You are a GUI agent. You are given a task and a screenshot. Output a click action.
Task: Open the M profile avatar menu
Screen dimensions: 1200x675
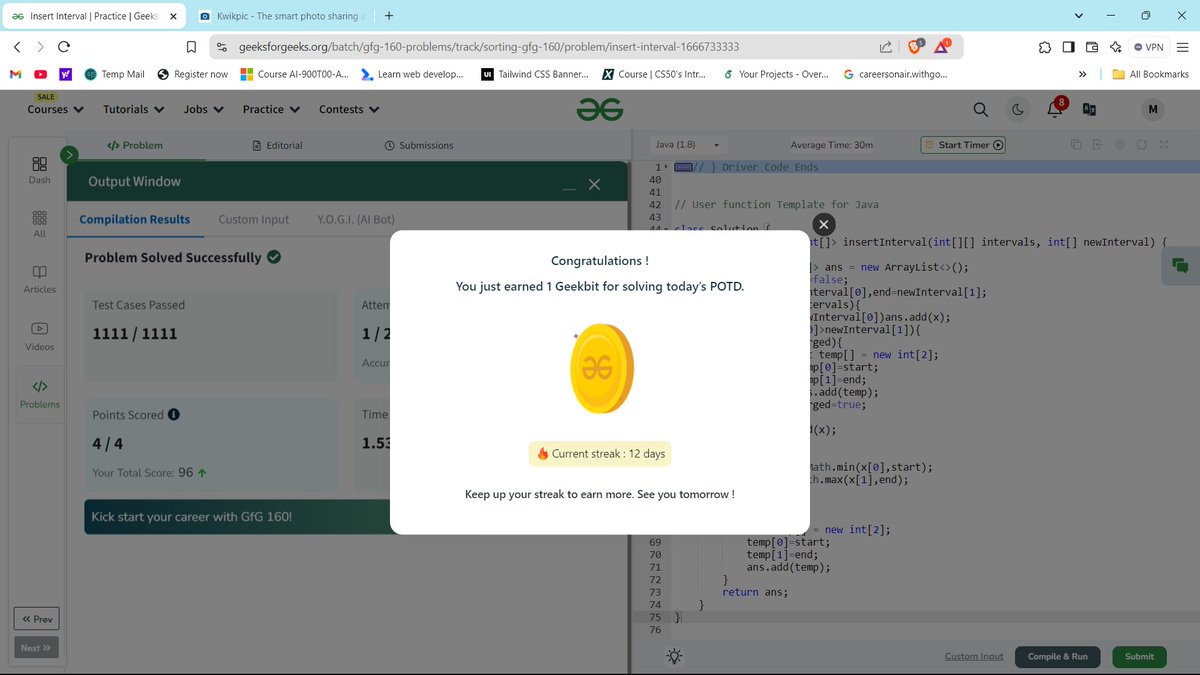coord(1153,109)
